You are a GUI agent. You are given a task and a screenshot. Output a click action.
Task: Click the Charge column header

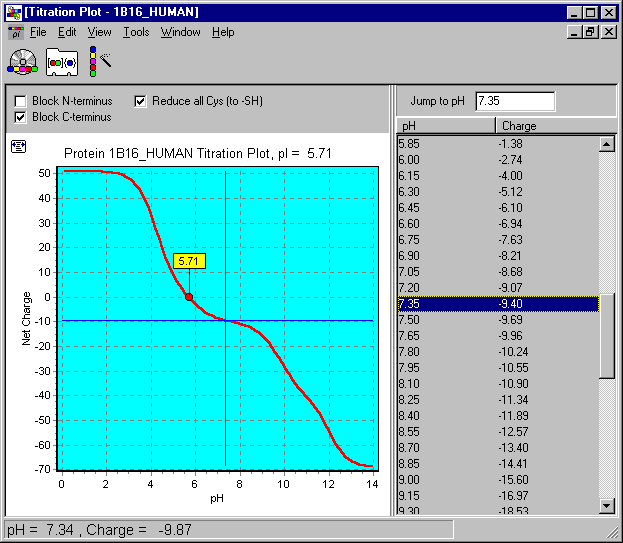556,126
